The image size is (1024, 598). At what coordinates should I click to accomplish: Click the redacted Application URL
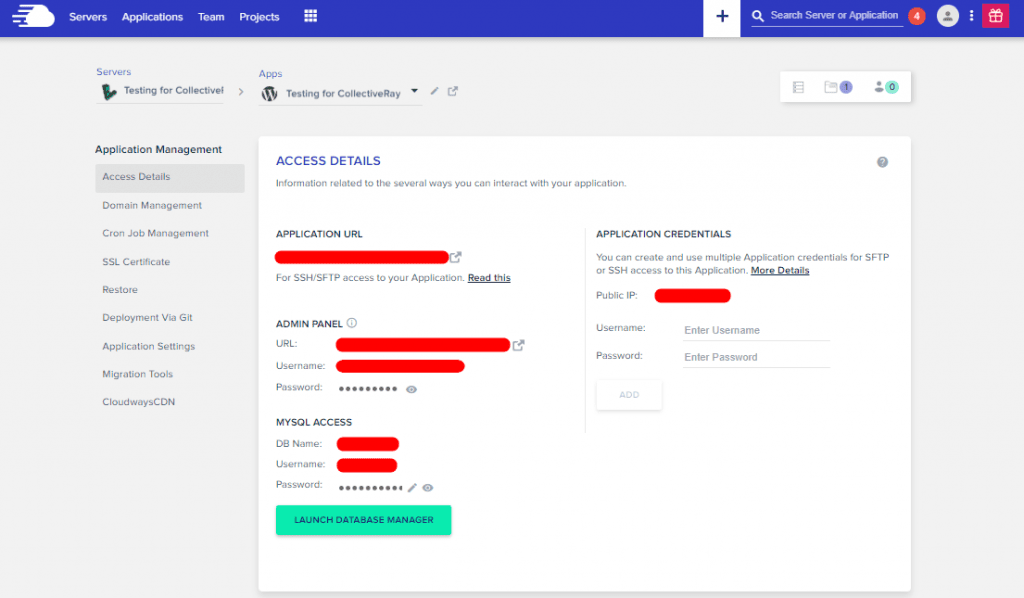point(362,257)
